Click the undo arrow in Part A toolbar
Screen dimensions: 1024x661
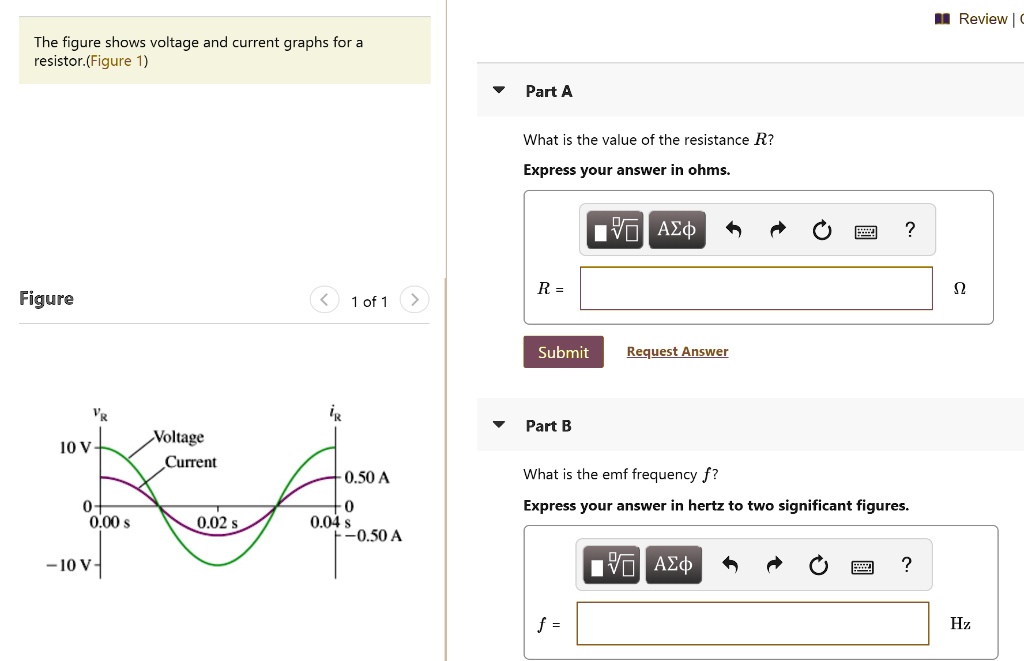click(x=733, y=229)
